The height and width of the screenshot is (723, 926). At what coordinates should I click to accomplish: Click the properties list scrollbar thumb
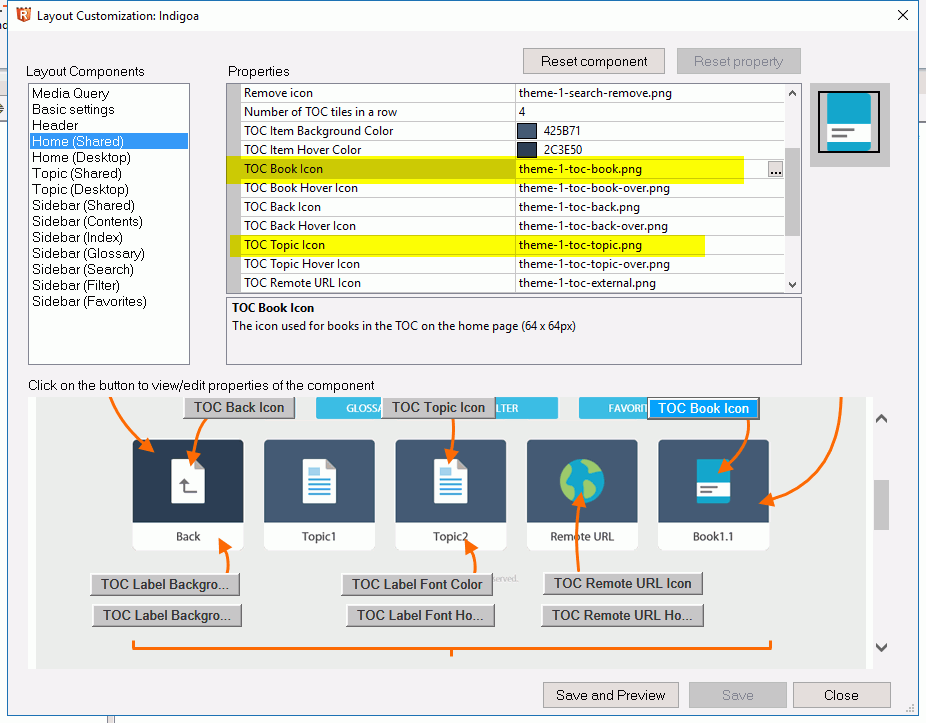pyautogui.click(x=792, y=191)
